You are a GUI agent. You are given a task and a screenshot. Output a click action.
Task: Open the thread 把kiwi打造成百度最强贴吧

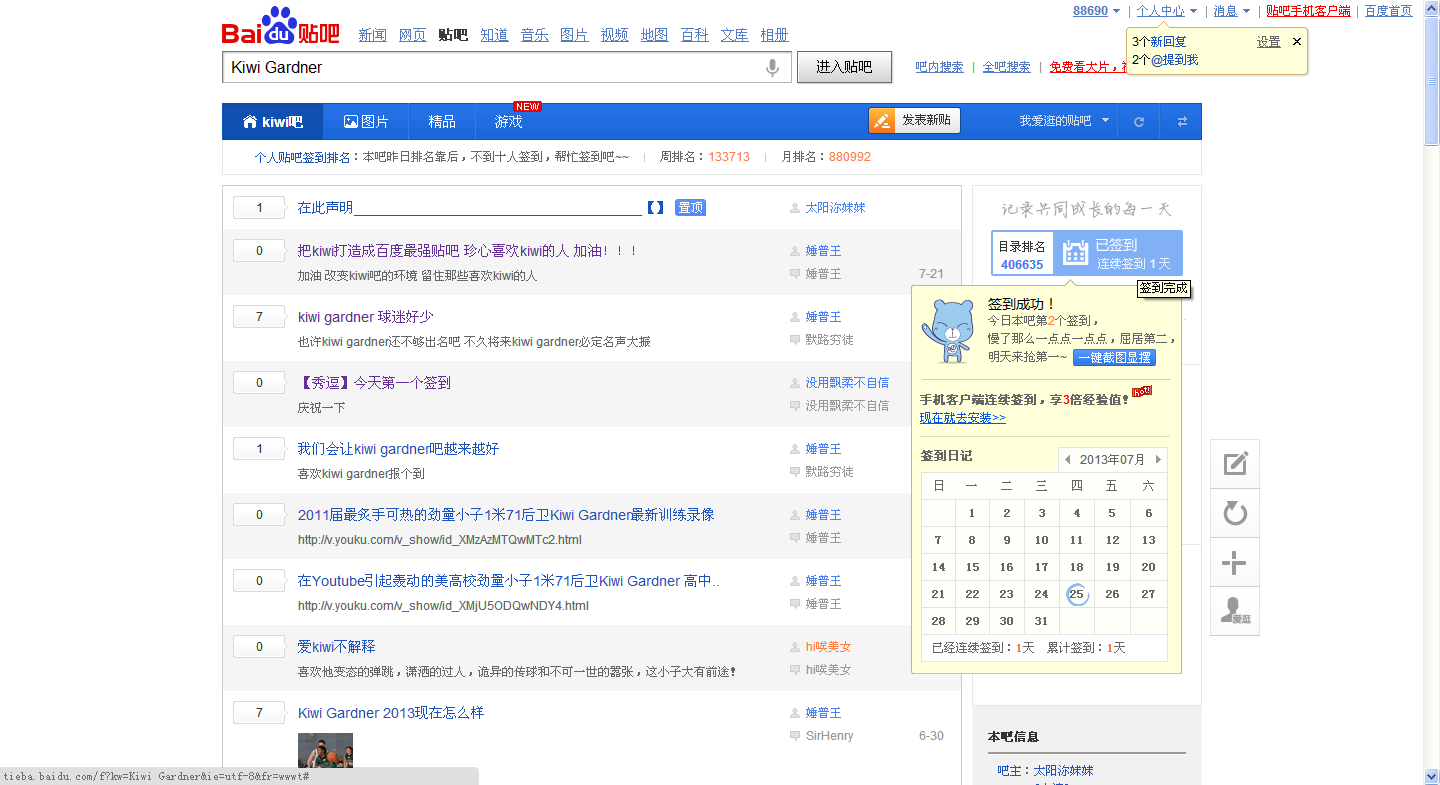pyautogui.click(x=467, y=251)
